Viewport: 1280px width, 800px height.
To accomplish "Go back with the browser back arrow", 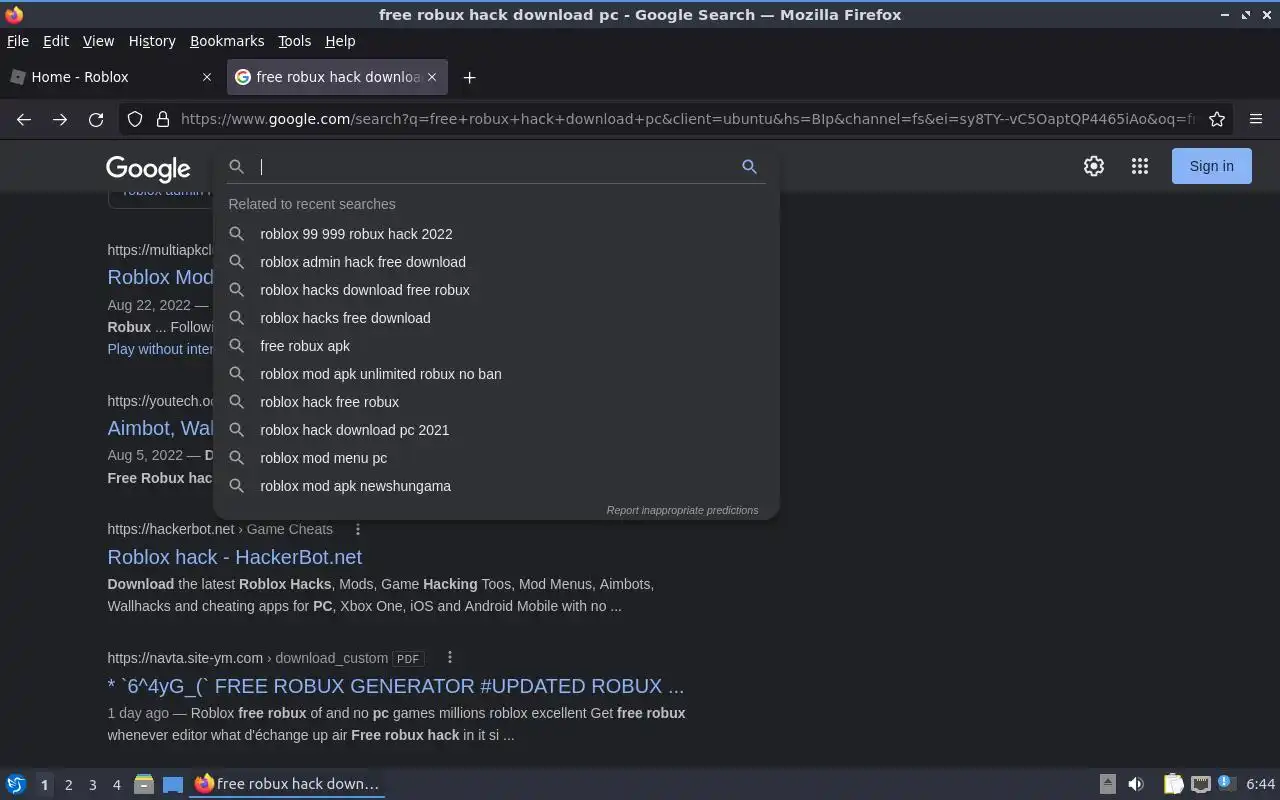I will coord(24,119).
